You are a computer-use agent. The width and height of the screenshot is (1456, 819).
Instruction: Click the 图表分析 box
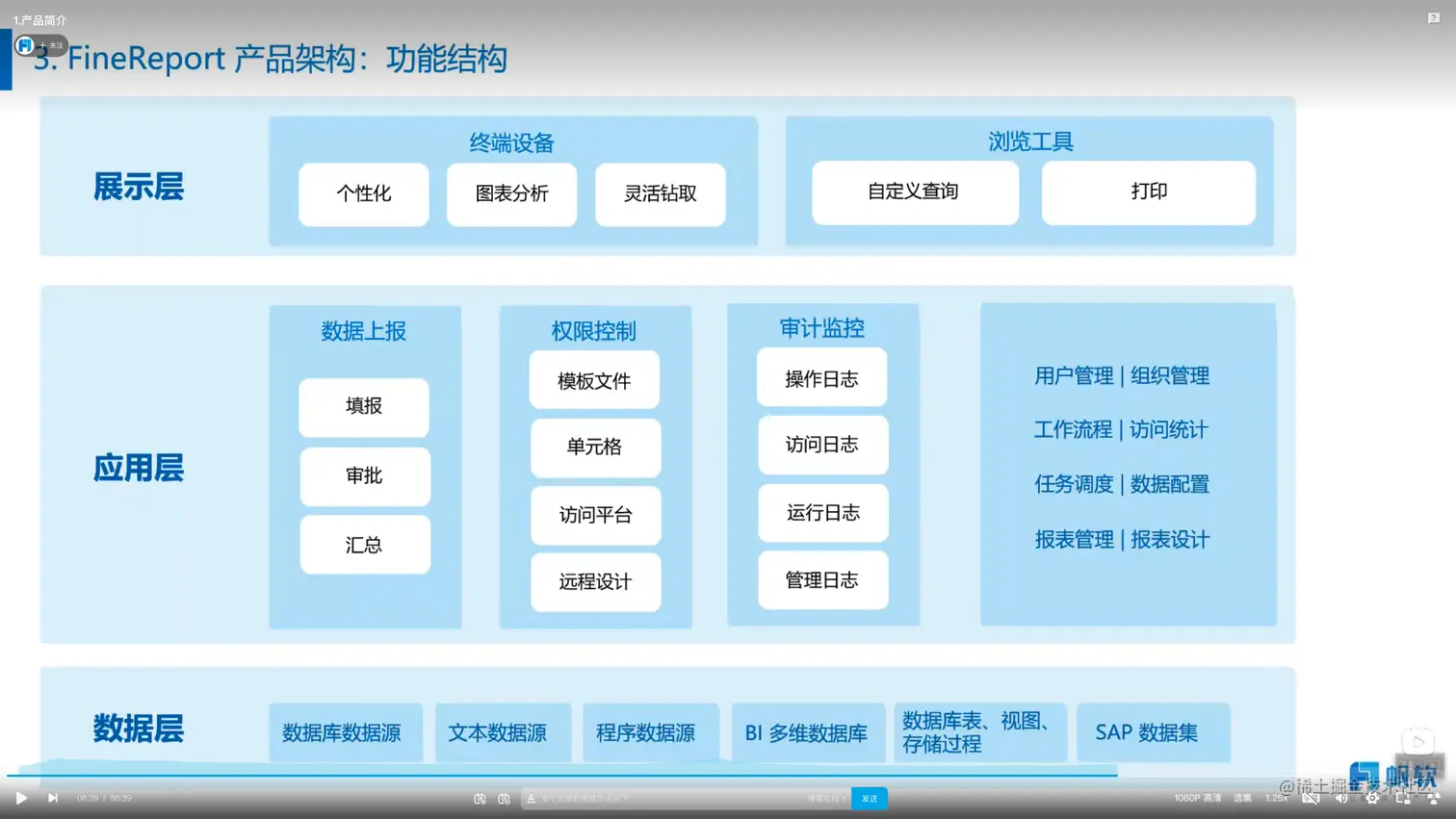(512, 194)
